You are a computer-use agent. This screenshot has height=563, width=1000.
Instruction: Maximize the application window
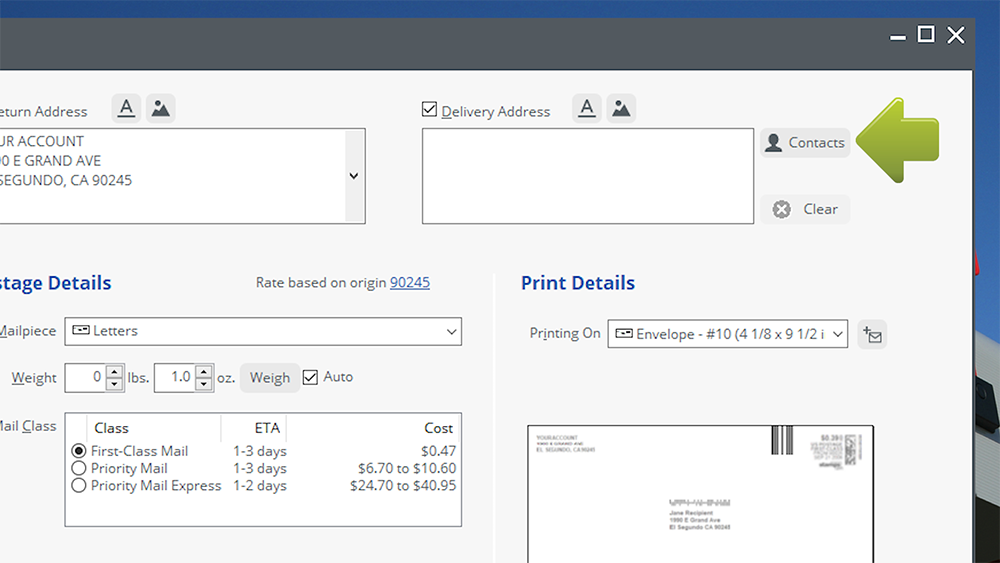[926, 34]
